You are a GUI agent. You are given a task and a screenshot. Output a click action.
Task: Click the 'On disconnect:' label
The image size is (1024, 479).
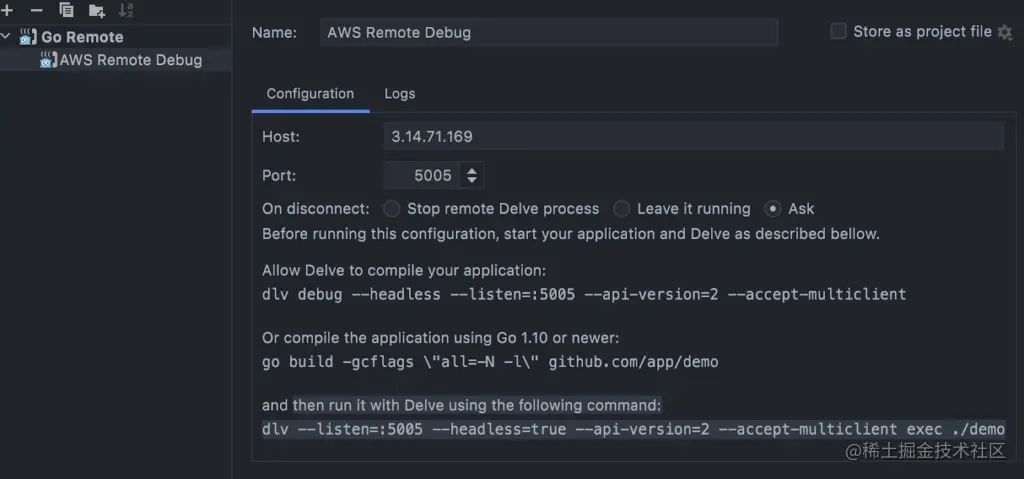pyautogui.click(x=315, y=209)
